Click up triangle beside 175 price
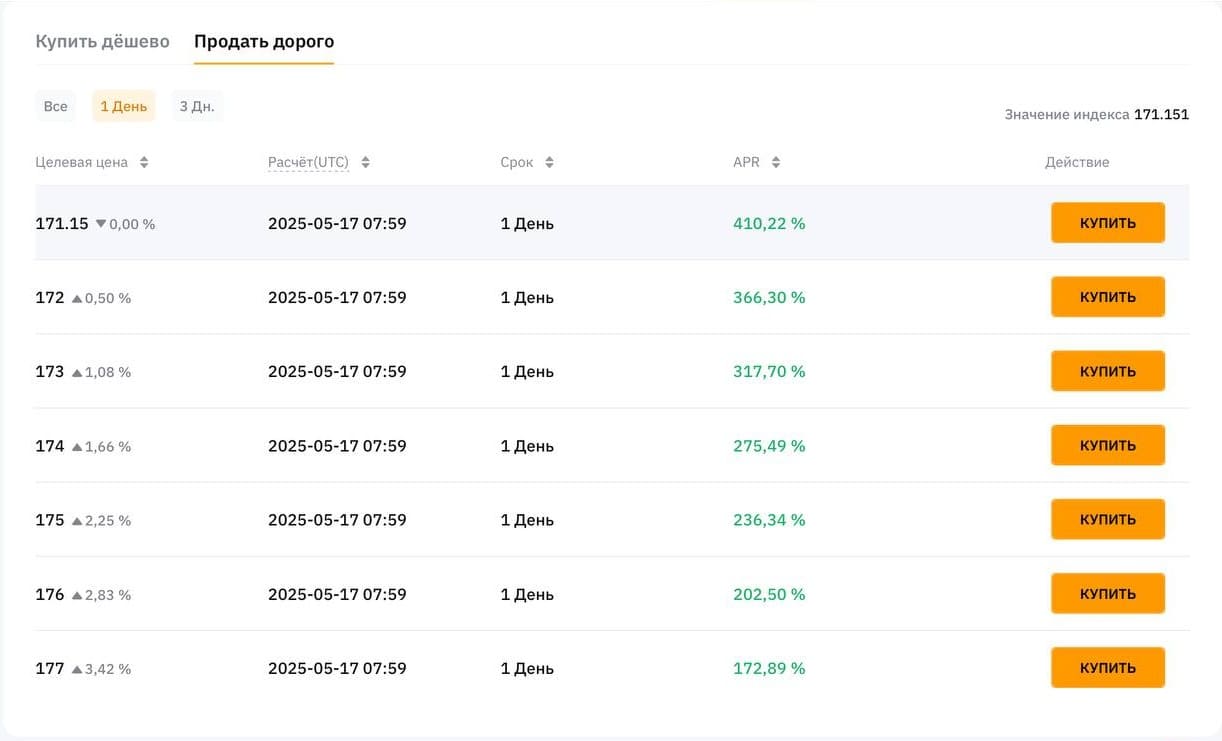 click(x=77, y=520)
